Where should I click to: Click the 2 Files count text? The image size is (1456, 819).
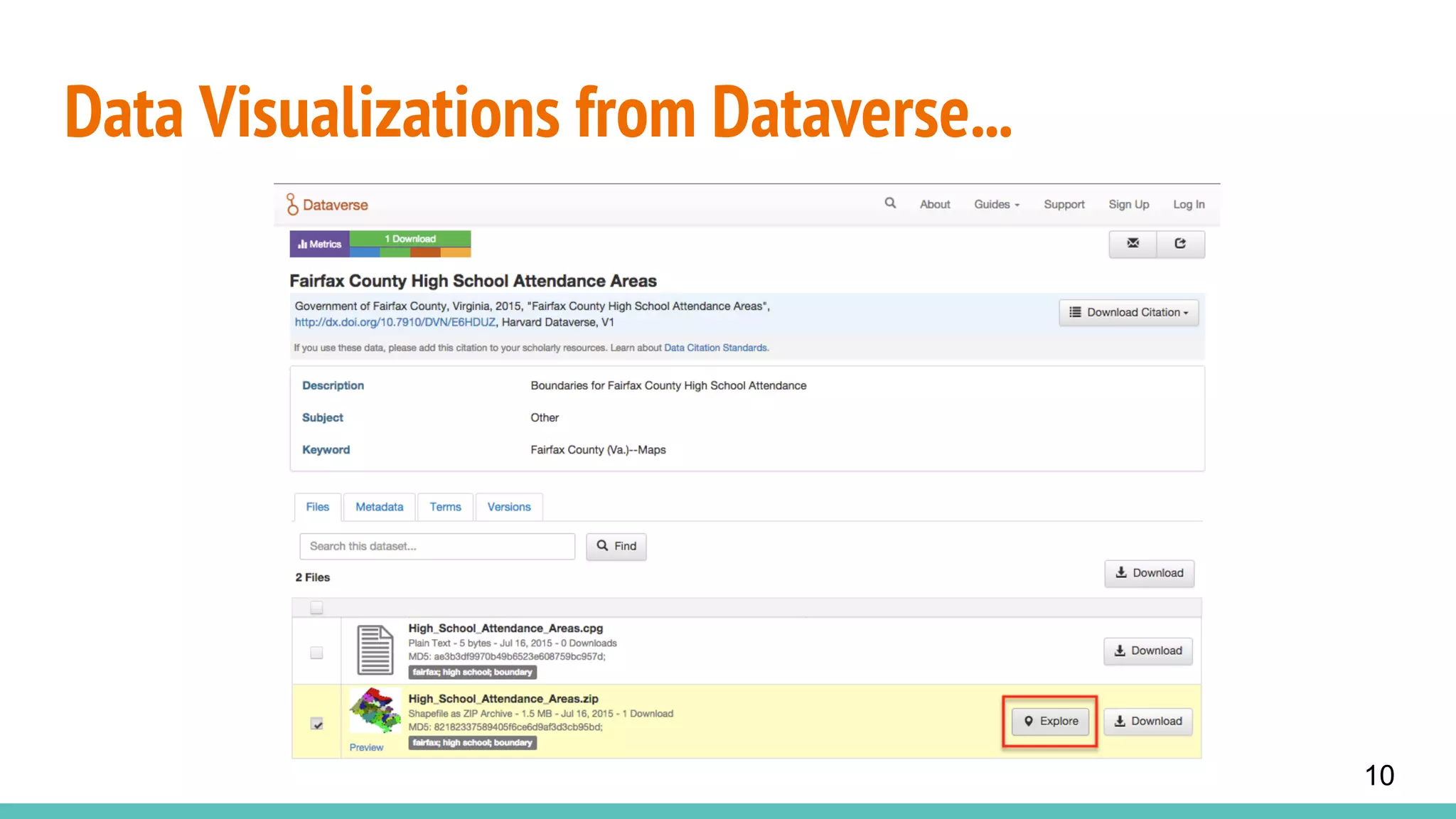(x=313, y=577)
